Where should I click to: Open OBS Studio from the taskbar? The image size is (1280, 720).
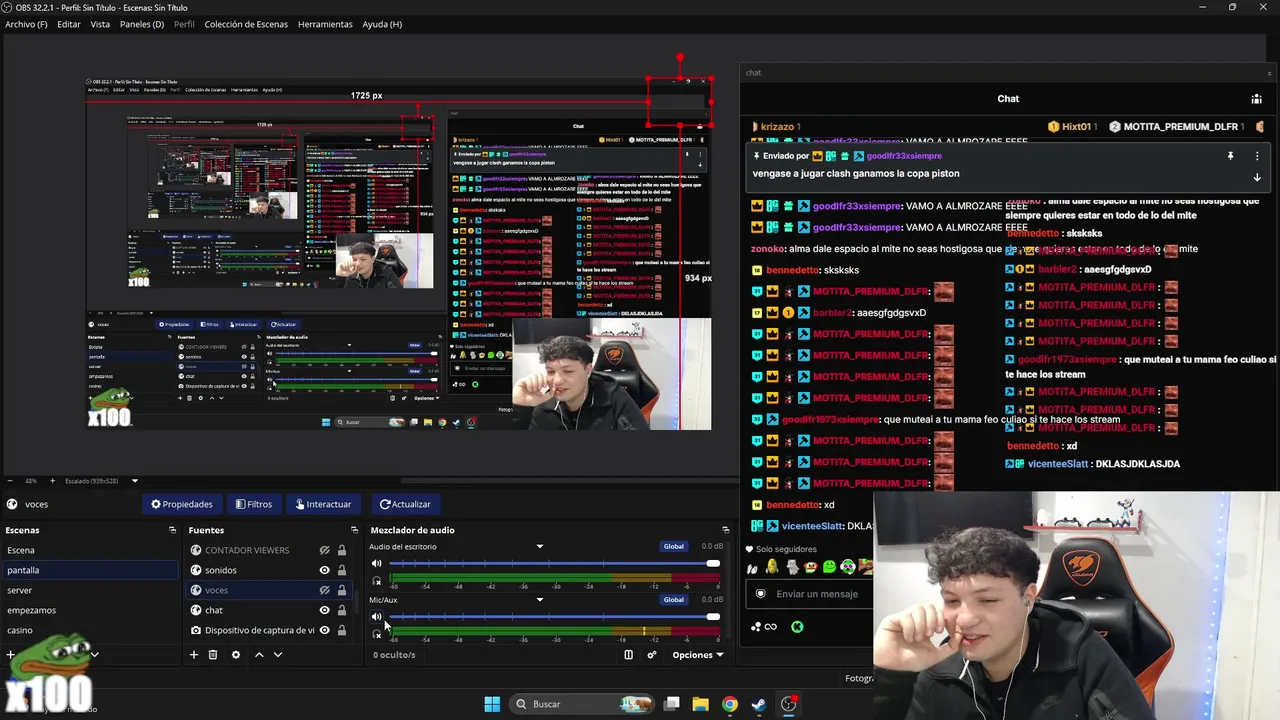[789, 704]
